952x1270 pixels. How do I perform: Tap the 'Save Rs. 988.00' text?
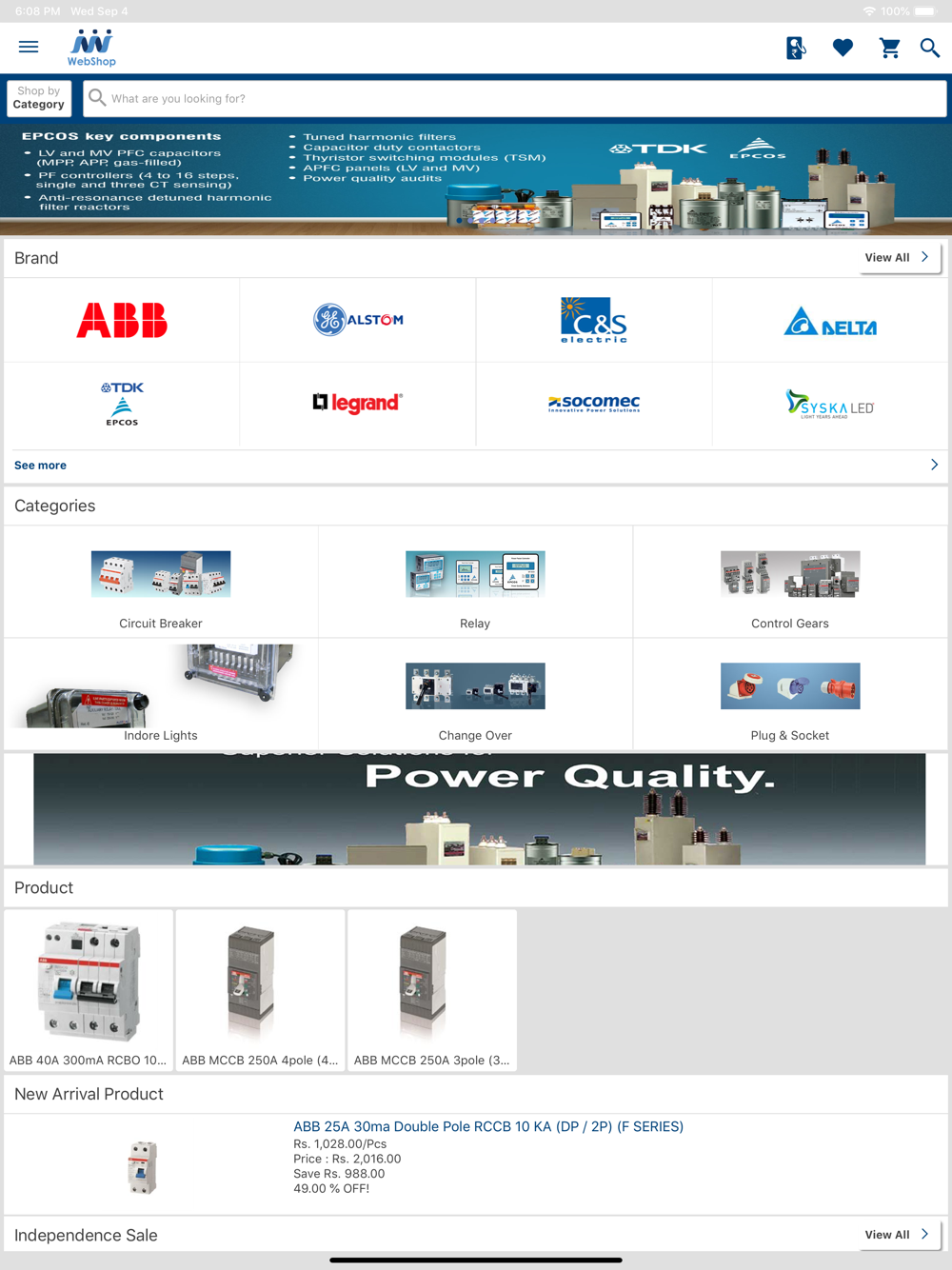339,1174
